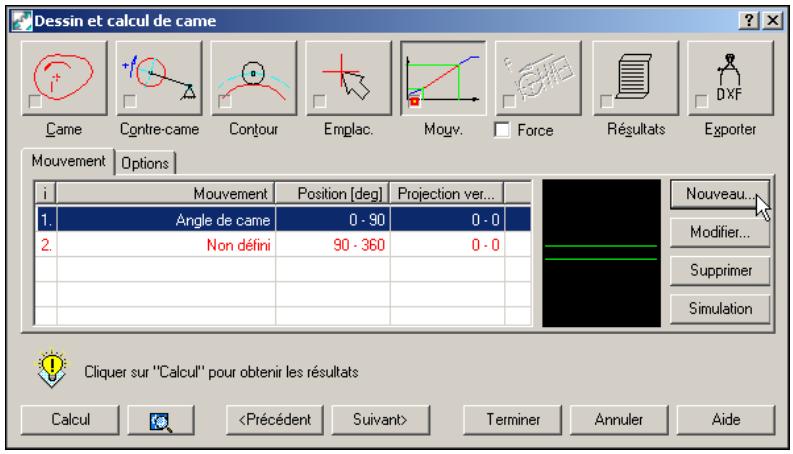
Task: Toggle the small checkbox on Exporter icon
Action: (x=701, y=101)
